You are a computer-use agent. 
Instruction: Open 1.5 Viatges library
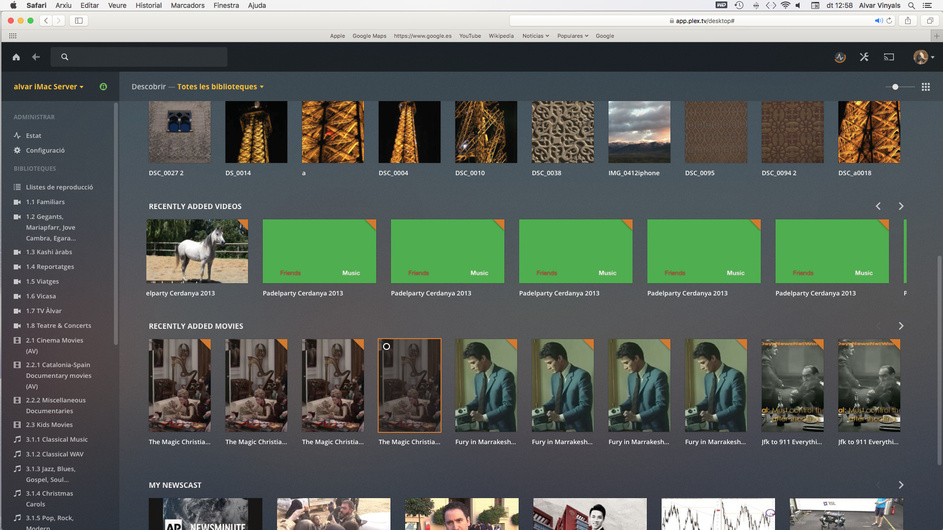pos(42,282)
